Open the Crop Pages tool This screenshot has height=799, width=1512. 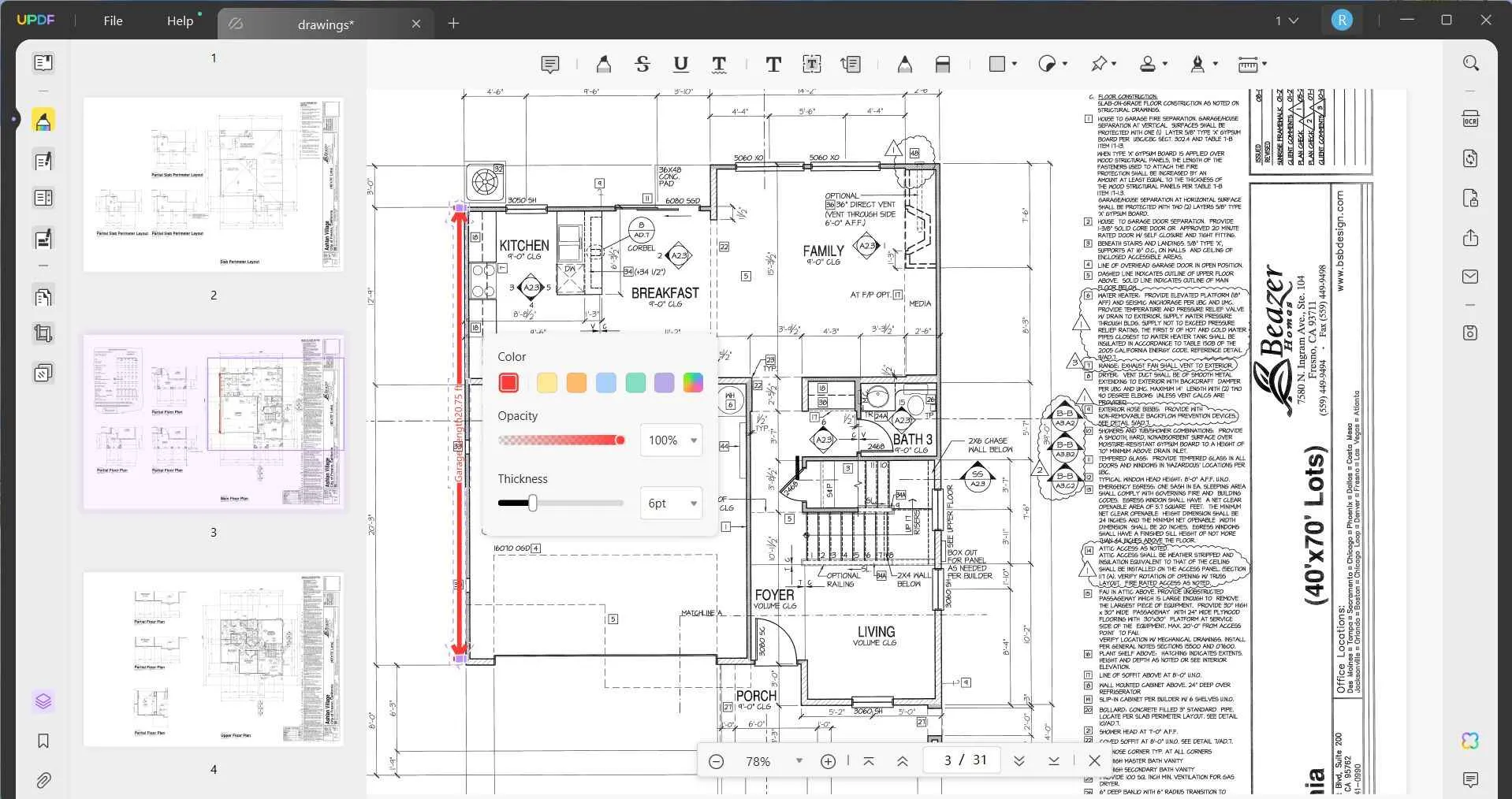(43, 334)
